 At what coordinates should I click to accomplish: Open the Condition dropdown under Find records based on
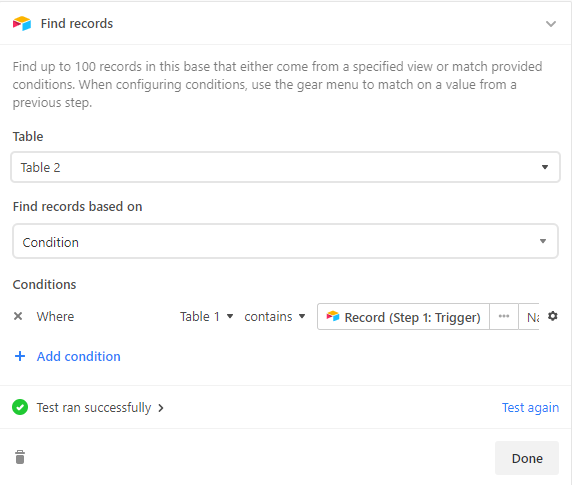(285, 242)
